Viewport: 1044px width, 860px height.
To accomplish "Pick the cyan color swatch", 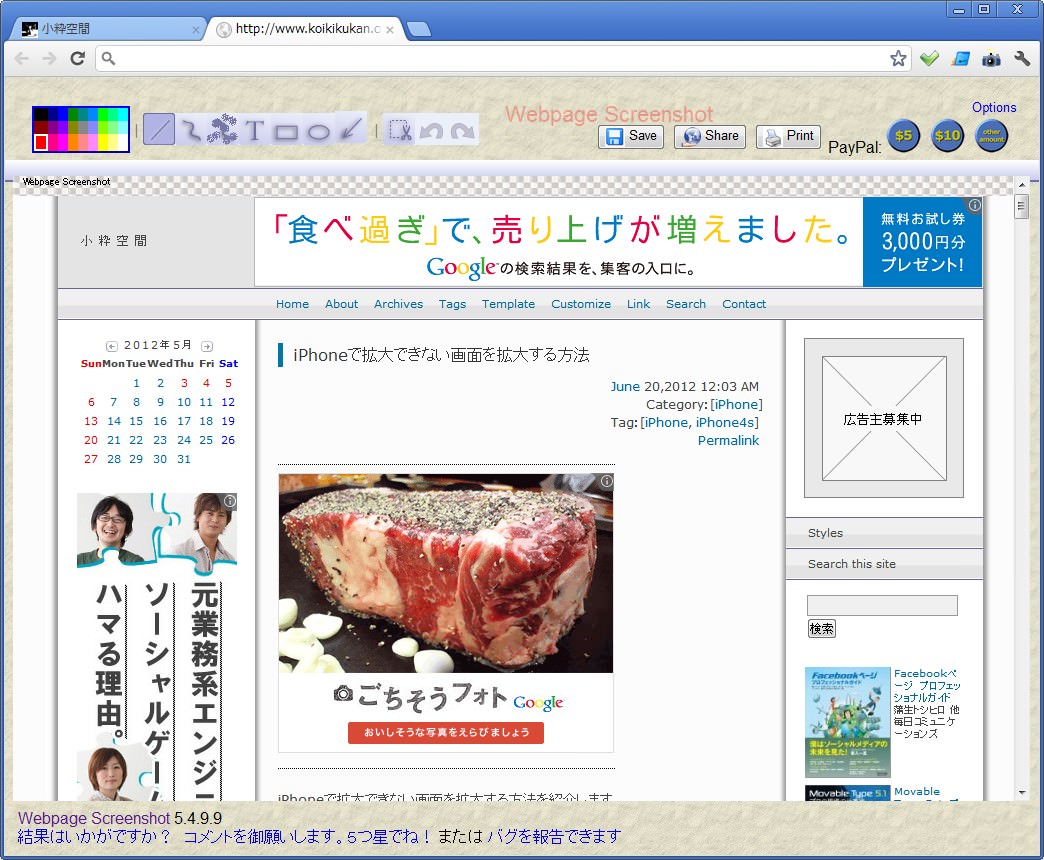I will pos(122,114).
